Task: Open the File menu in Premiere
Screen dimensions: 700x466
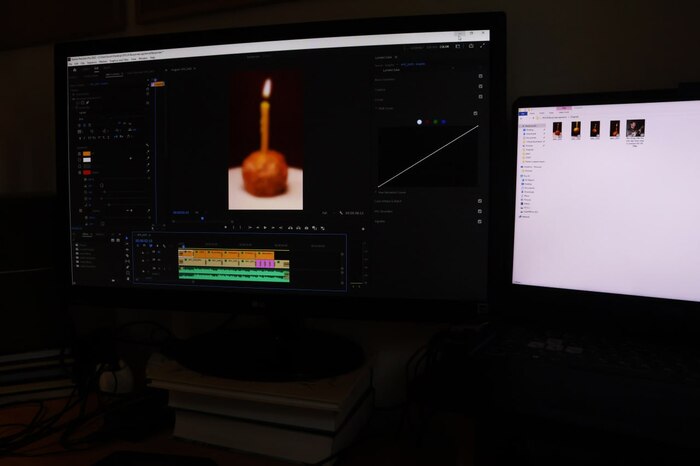Action: click(x=71, y=64)
